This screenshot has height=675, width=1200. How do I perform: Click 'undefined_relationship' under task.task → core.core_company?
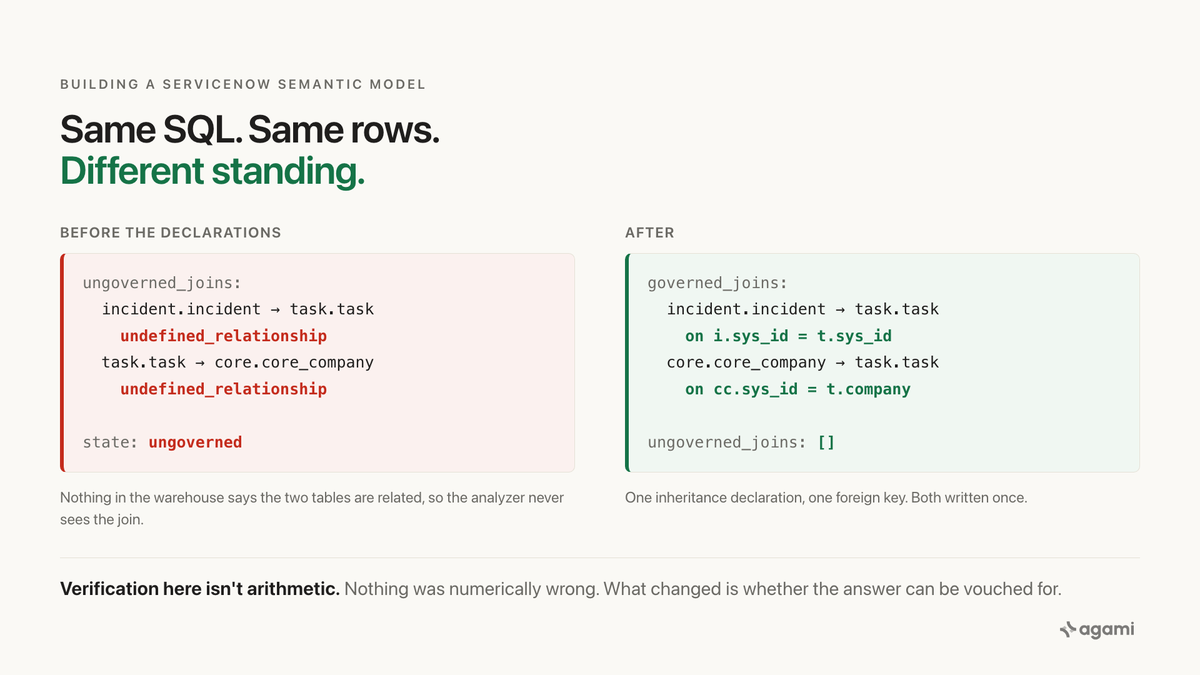point(223,389)
